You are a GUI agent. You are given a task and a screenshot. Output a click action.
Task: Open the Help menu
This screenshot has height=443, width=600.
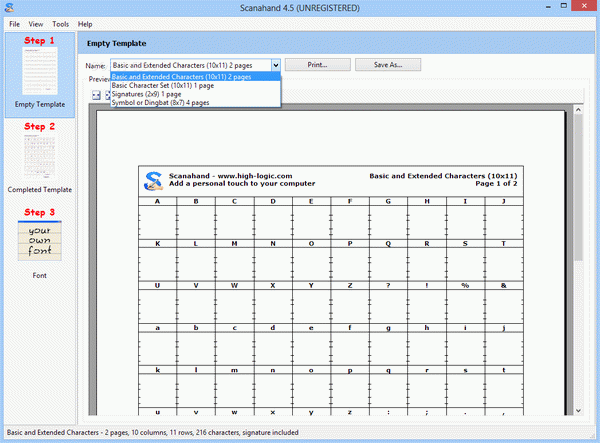coord(85,24)
